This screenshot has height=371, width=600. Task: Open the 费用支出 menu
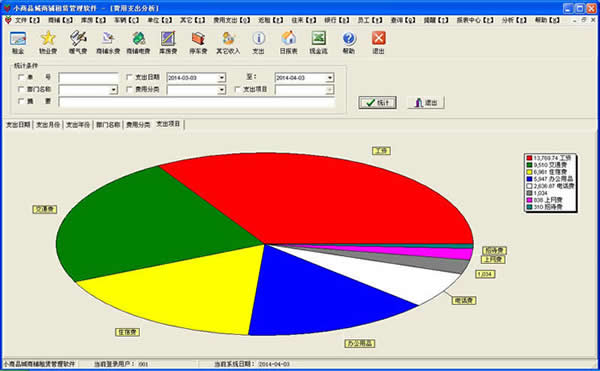[x=232, y=20]
